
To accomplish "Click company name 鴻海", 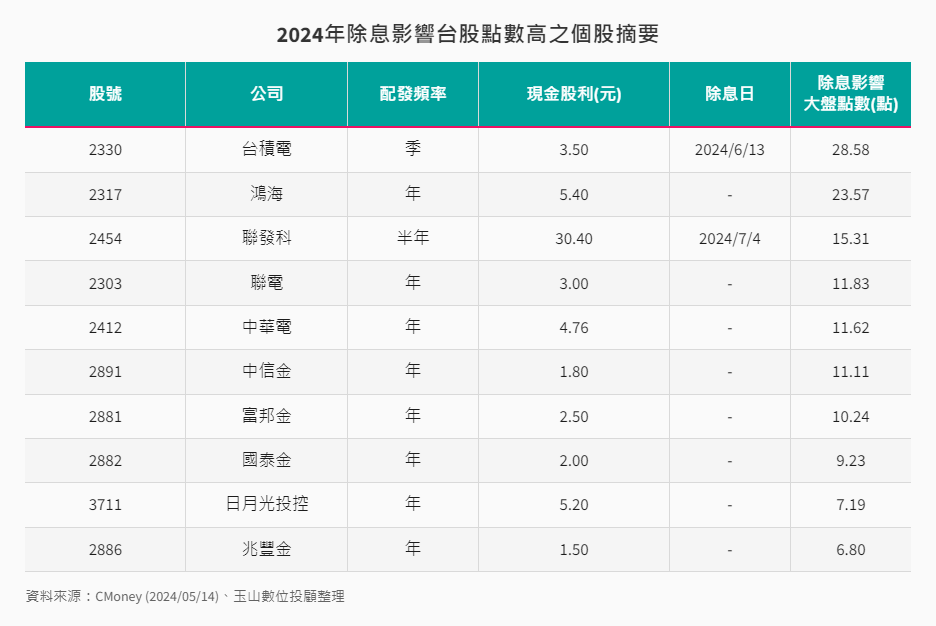I will click(x=266, y=194).
